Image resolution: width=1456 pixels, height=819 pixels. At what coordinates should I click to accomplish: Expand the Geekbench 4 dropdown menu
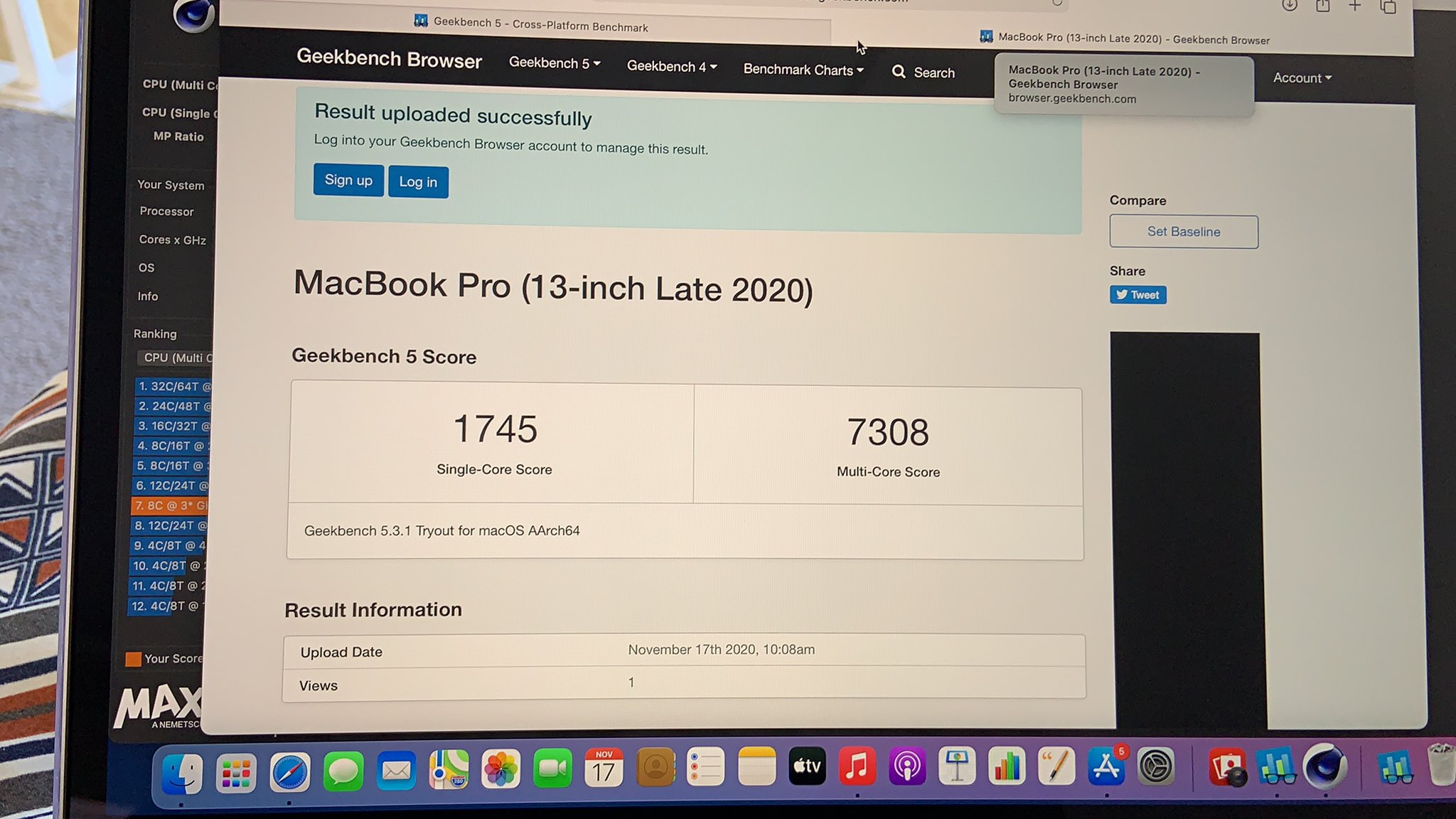coord(671,66)
